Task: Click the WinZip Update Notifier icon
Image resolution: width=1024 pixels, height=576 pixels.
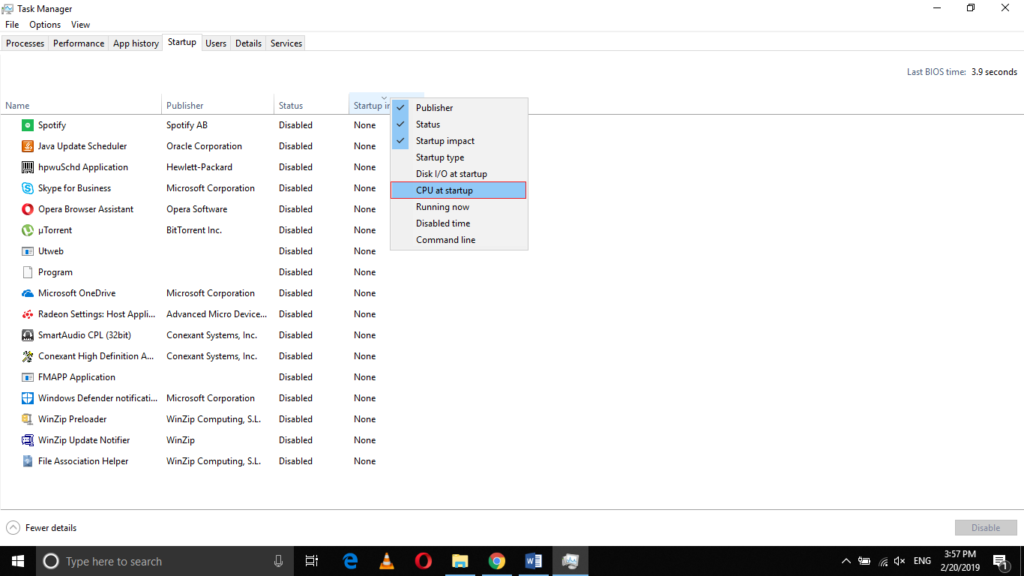Action: [27, 440]
